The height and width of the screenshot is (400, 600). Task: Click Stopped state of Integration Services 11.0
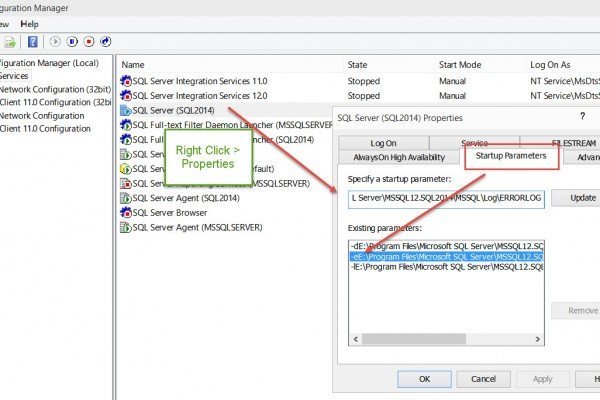[x=364, y=81]
